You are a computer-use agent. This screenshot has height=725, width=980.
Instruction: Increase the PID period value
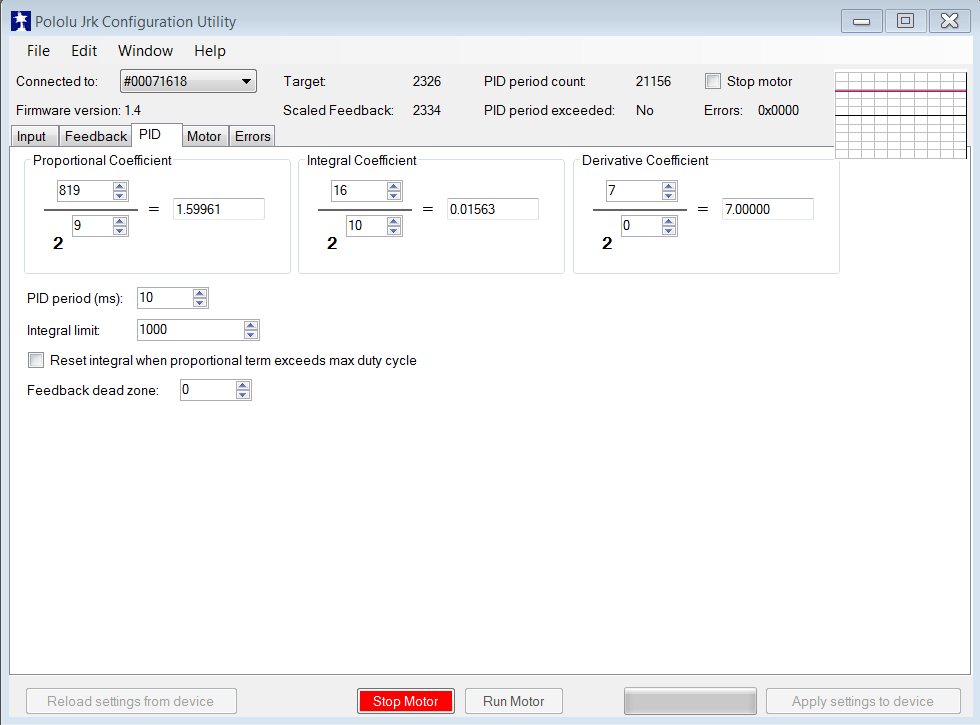pyautogui.click(x=200, y=294)
